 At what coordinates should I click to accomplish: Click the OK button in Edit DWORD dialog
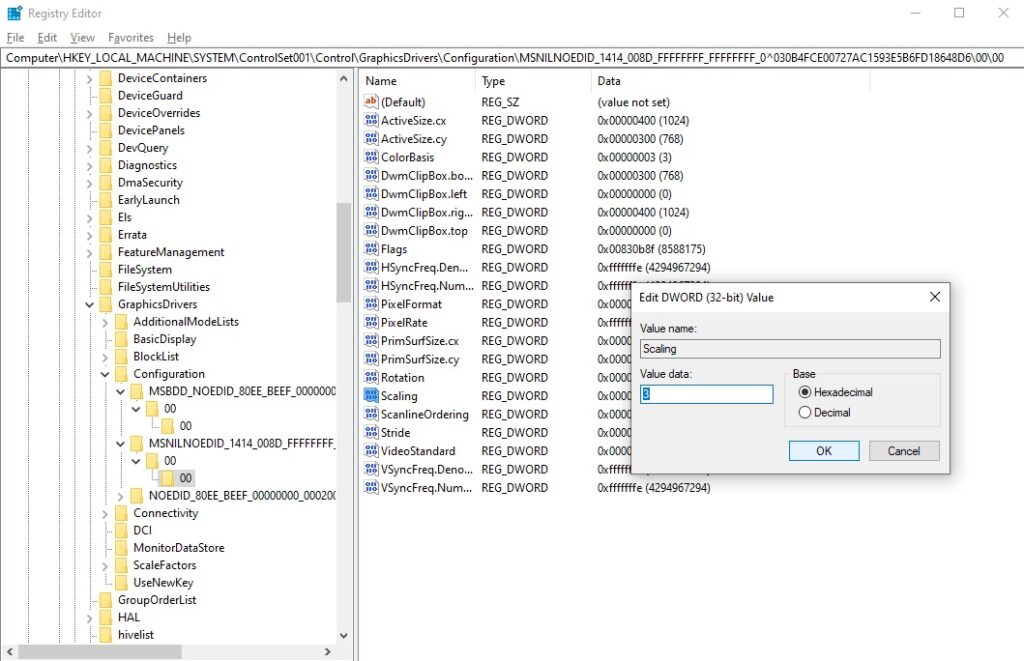[823, 450]
